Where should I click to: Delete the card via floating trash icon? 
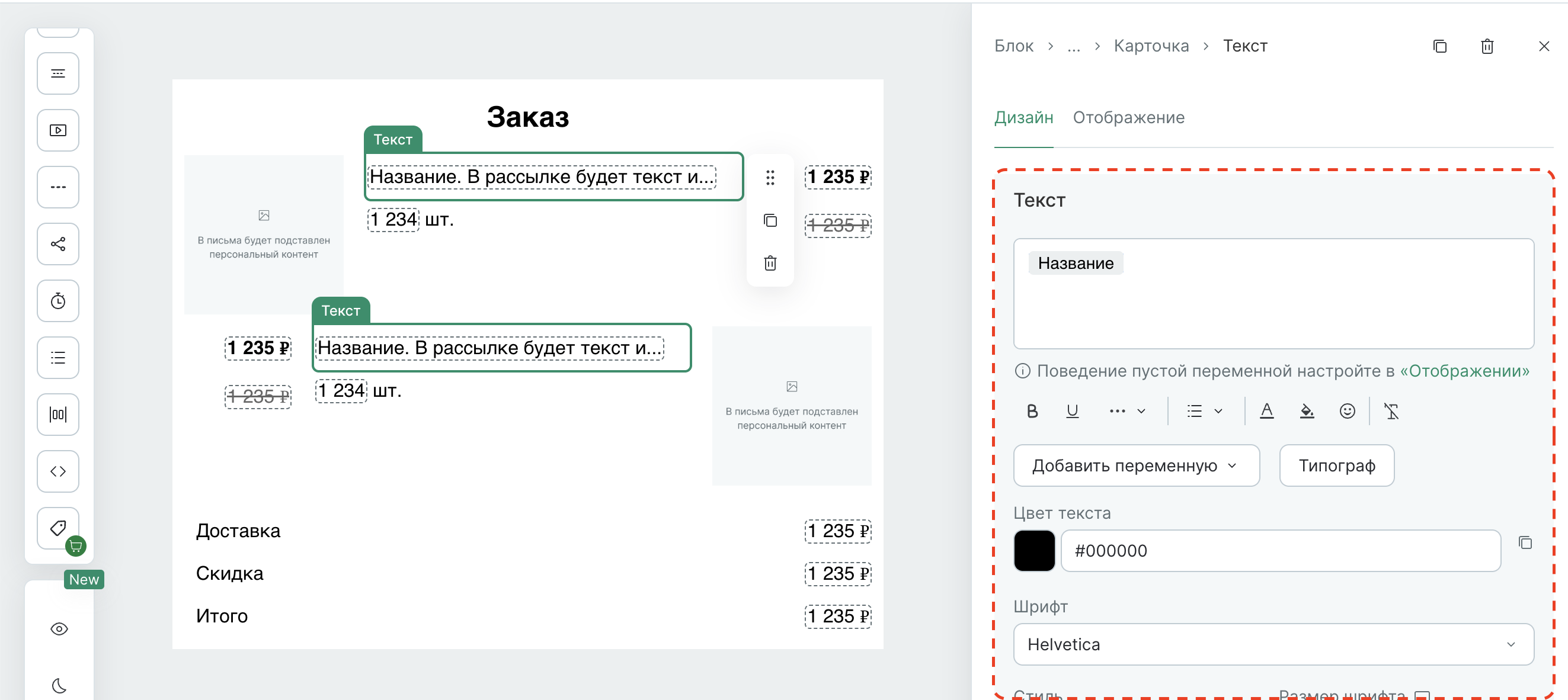[770, 263]
